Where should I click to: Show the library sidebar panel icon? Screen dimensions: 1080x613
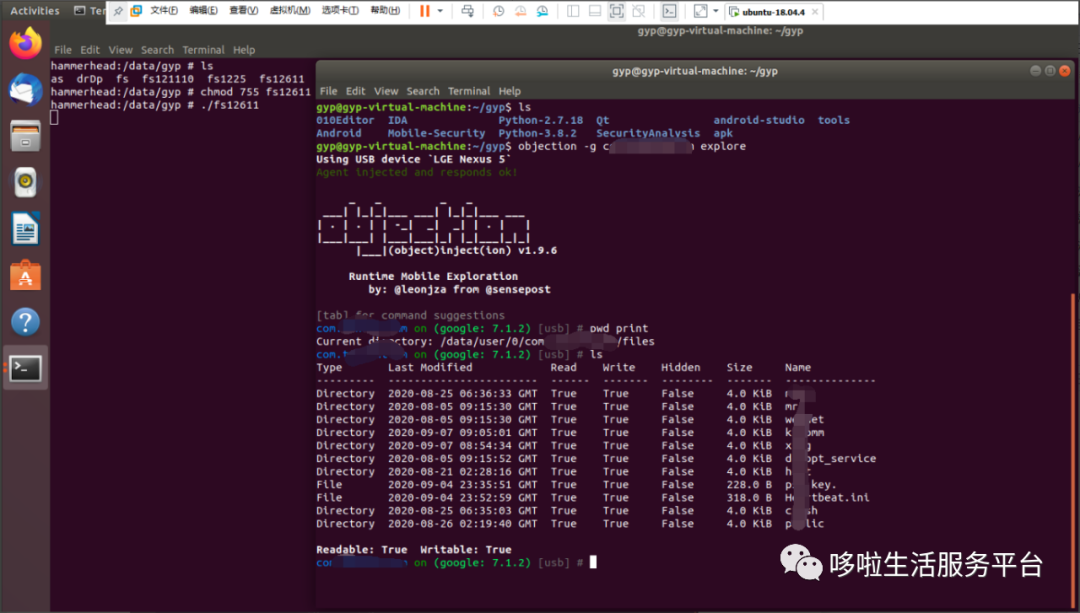click(572, 11)
